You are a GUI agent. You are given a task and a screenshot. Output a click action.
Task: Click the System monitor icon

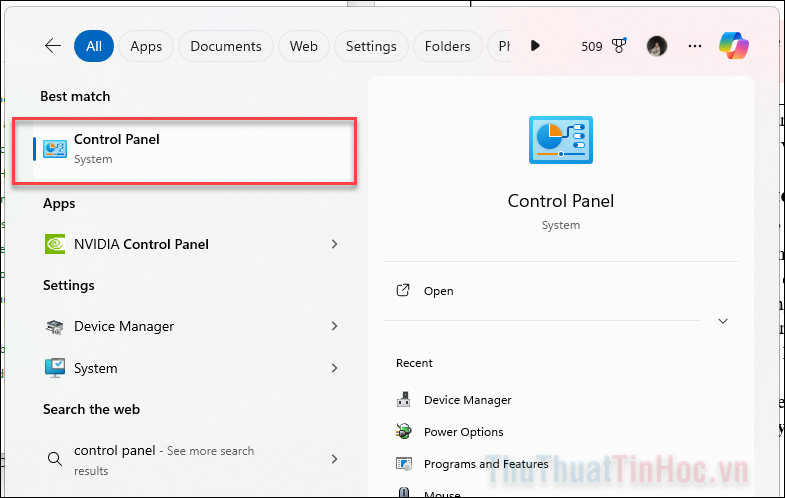tap(55, 368)
